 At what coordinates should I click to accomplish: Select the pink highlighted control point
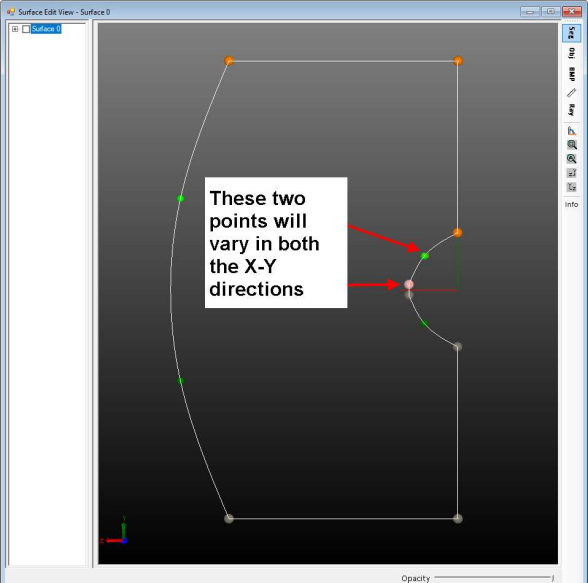click(409, 285)
